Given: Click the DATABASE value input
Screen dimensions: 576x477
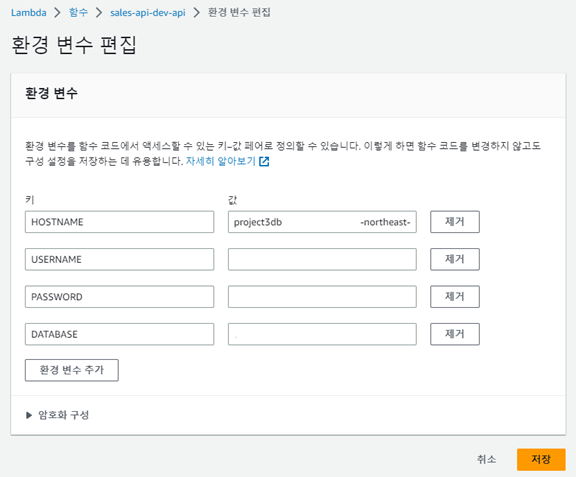Looking at the screenshot, I should [x=322, y=334].
